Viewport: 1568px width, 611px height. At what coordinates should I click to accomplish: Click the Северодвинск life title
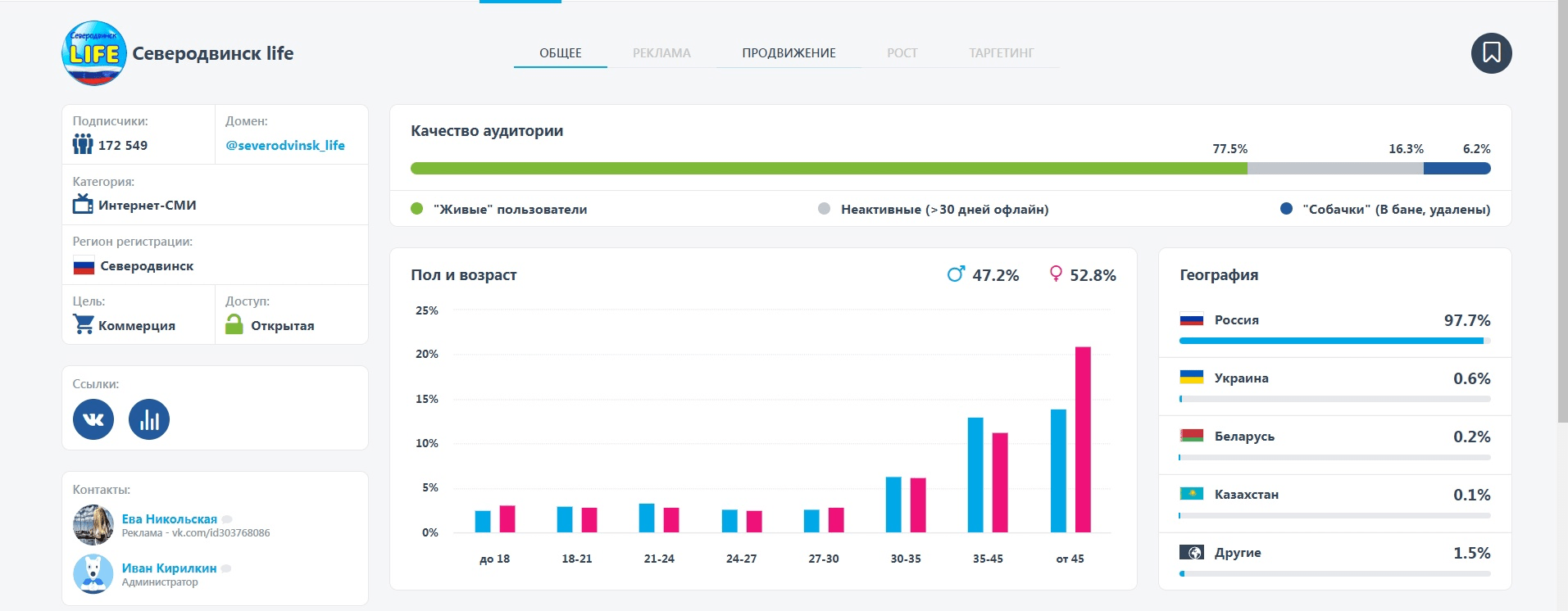pyautogui.click(x=213, y=53)
